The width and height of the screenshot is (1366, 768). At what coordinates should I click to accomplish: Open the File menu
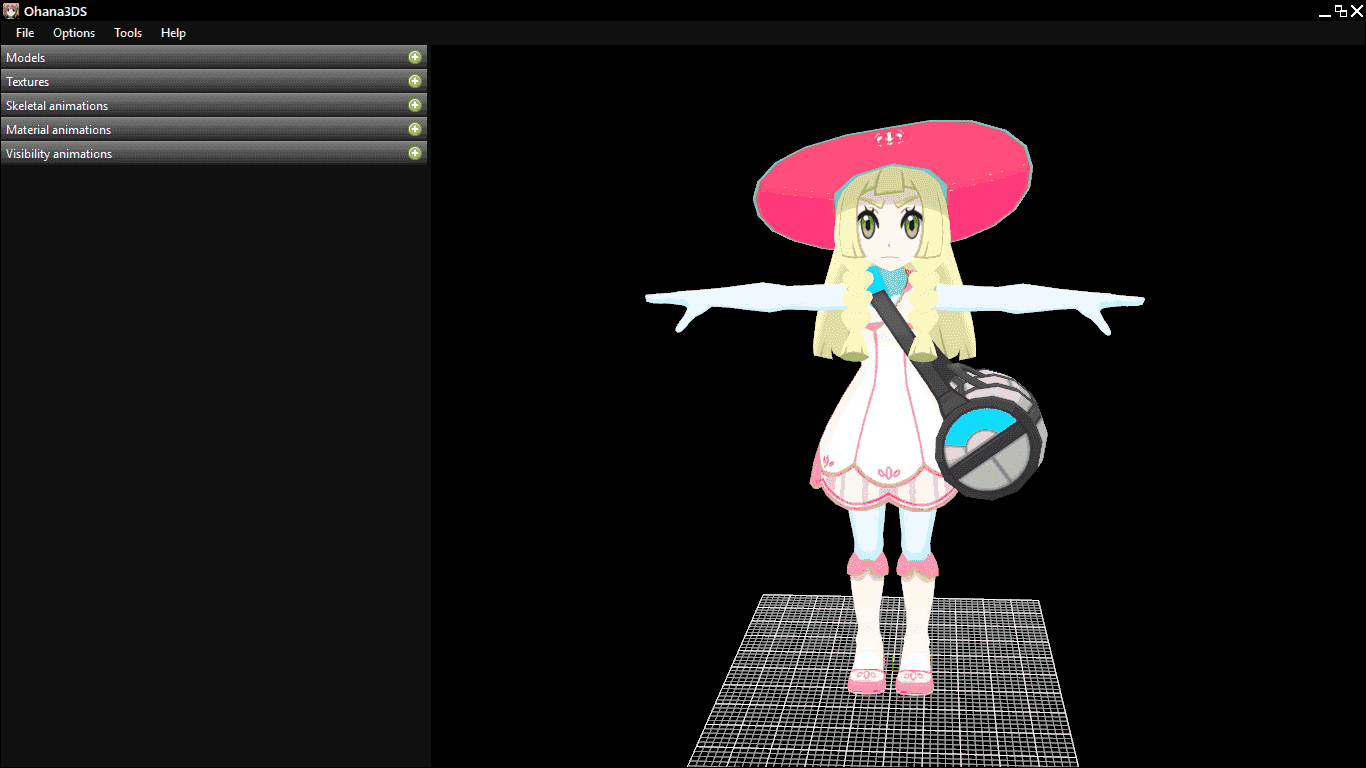25,33
